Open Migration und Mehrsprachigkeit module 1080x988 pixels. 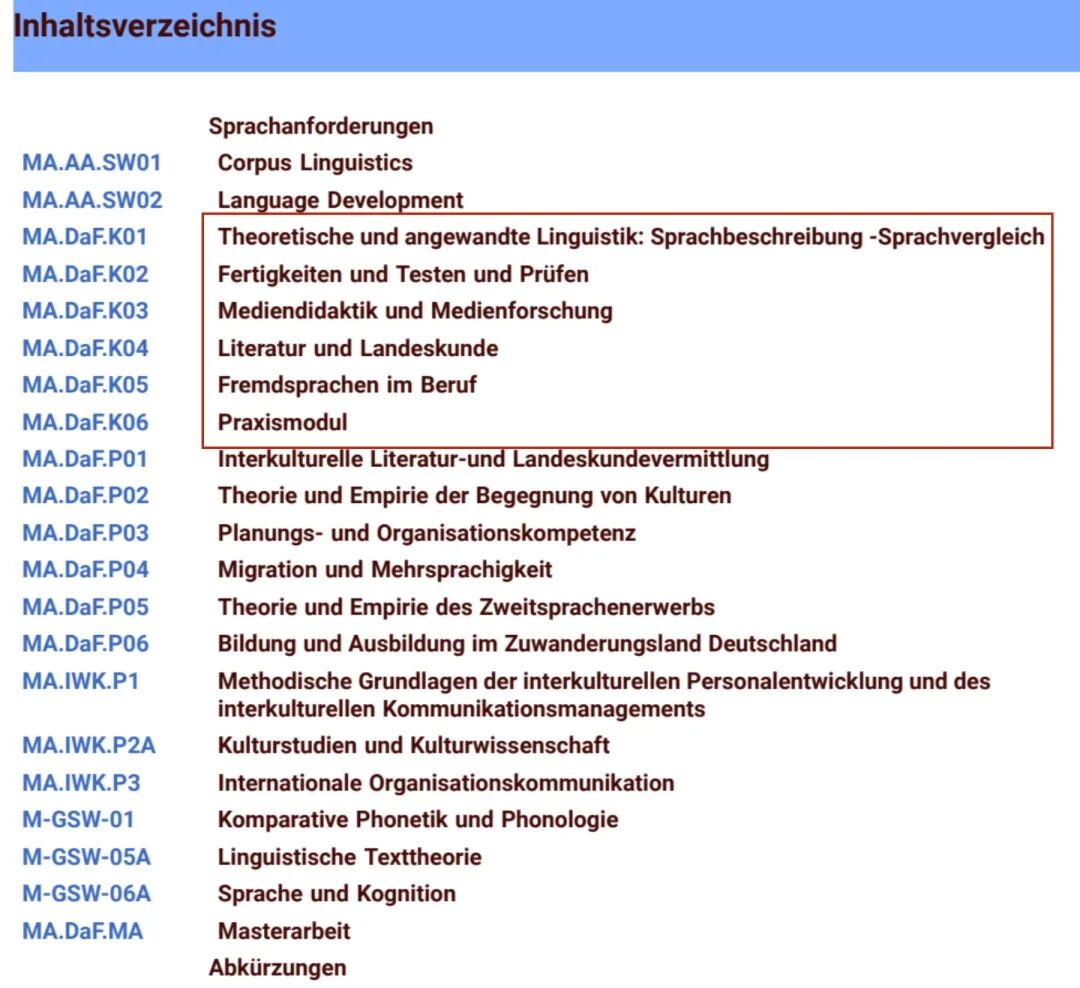click(x=385, y=570)
